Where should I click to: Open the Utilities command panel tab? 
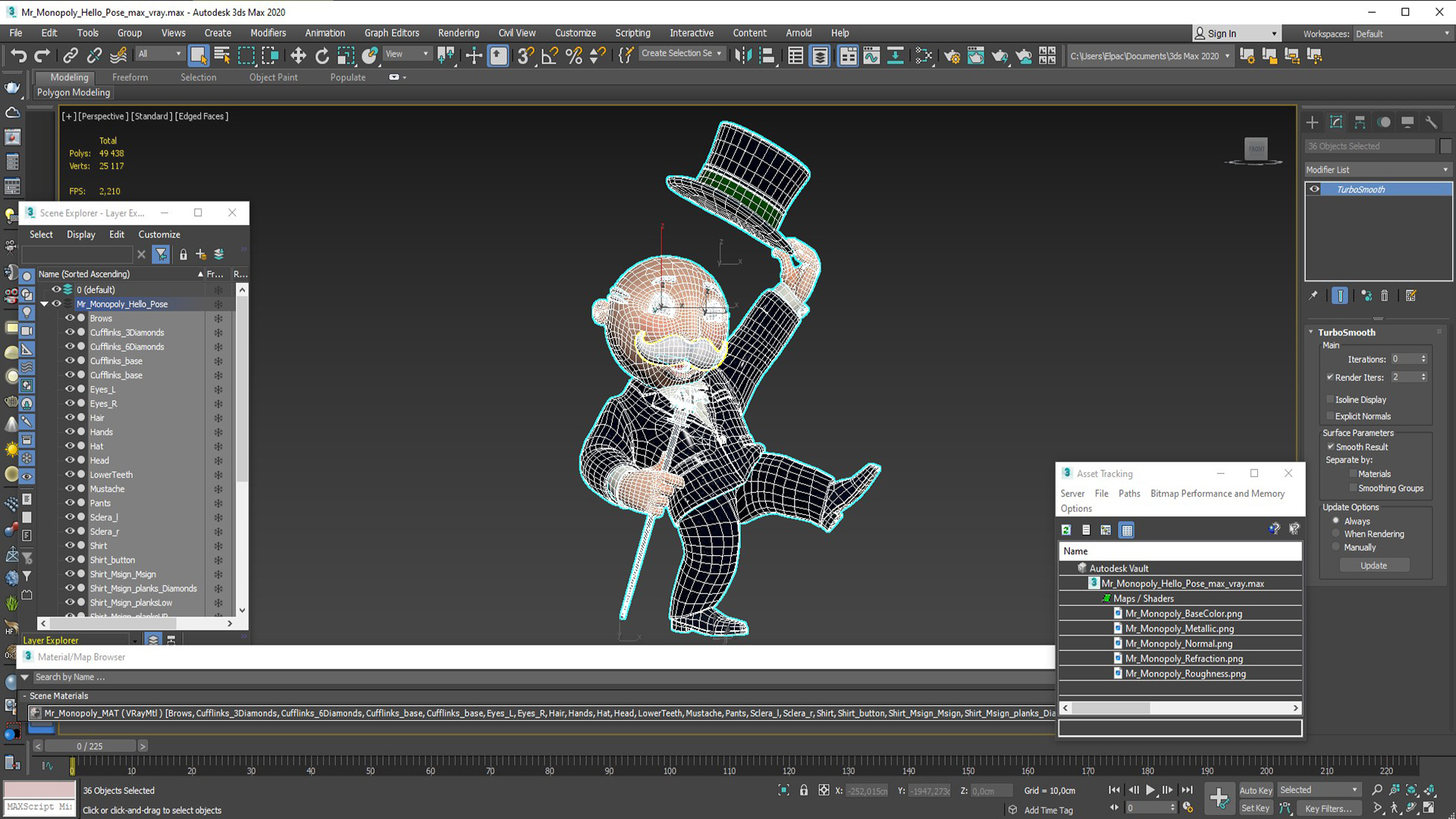pos(1431,122)
